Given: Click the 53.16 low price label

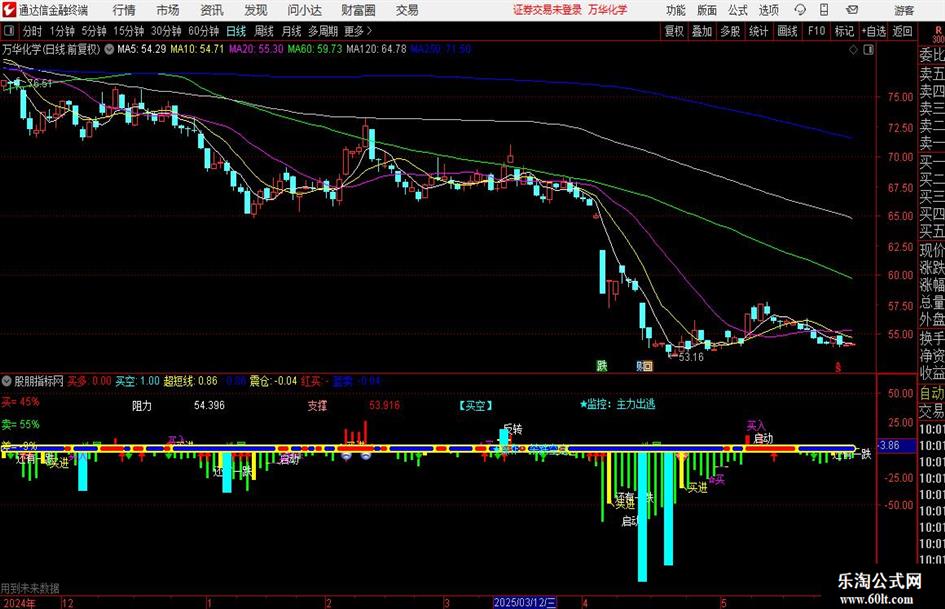Looking at the screenshot, I should [x=691, y=357].
